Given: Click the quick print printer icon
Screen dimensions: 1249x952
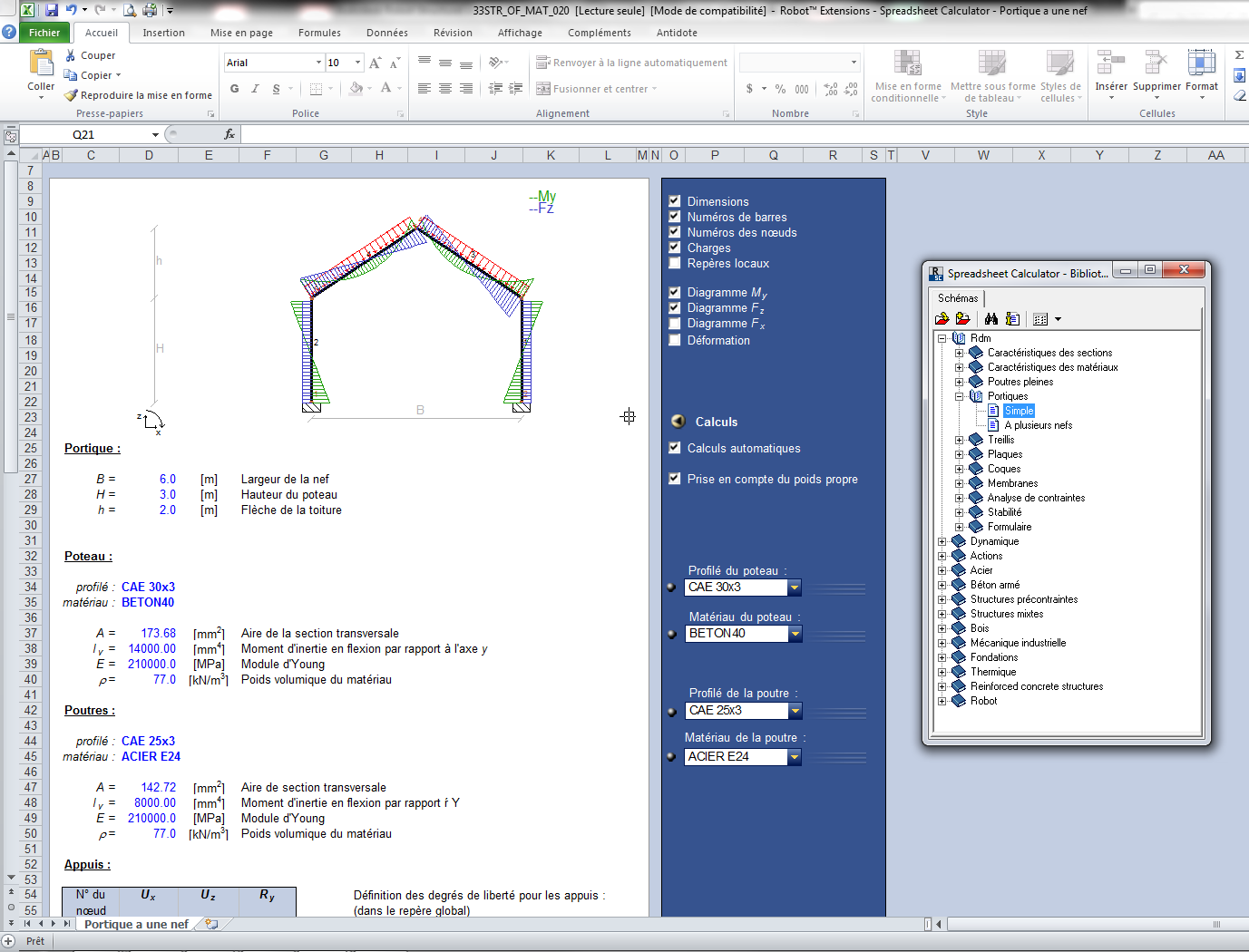Looking at the screenshot, I should click(x=150, y=10).
